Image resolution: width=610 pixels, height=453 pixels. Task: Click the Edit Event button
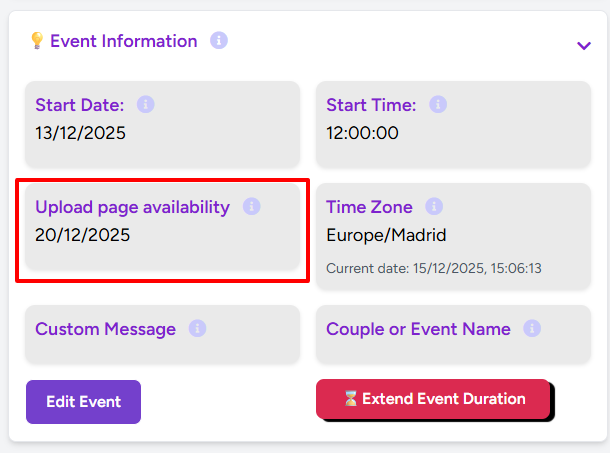click(x=83, y=402)
